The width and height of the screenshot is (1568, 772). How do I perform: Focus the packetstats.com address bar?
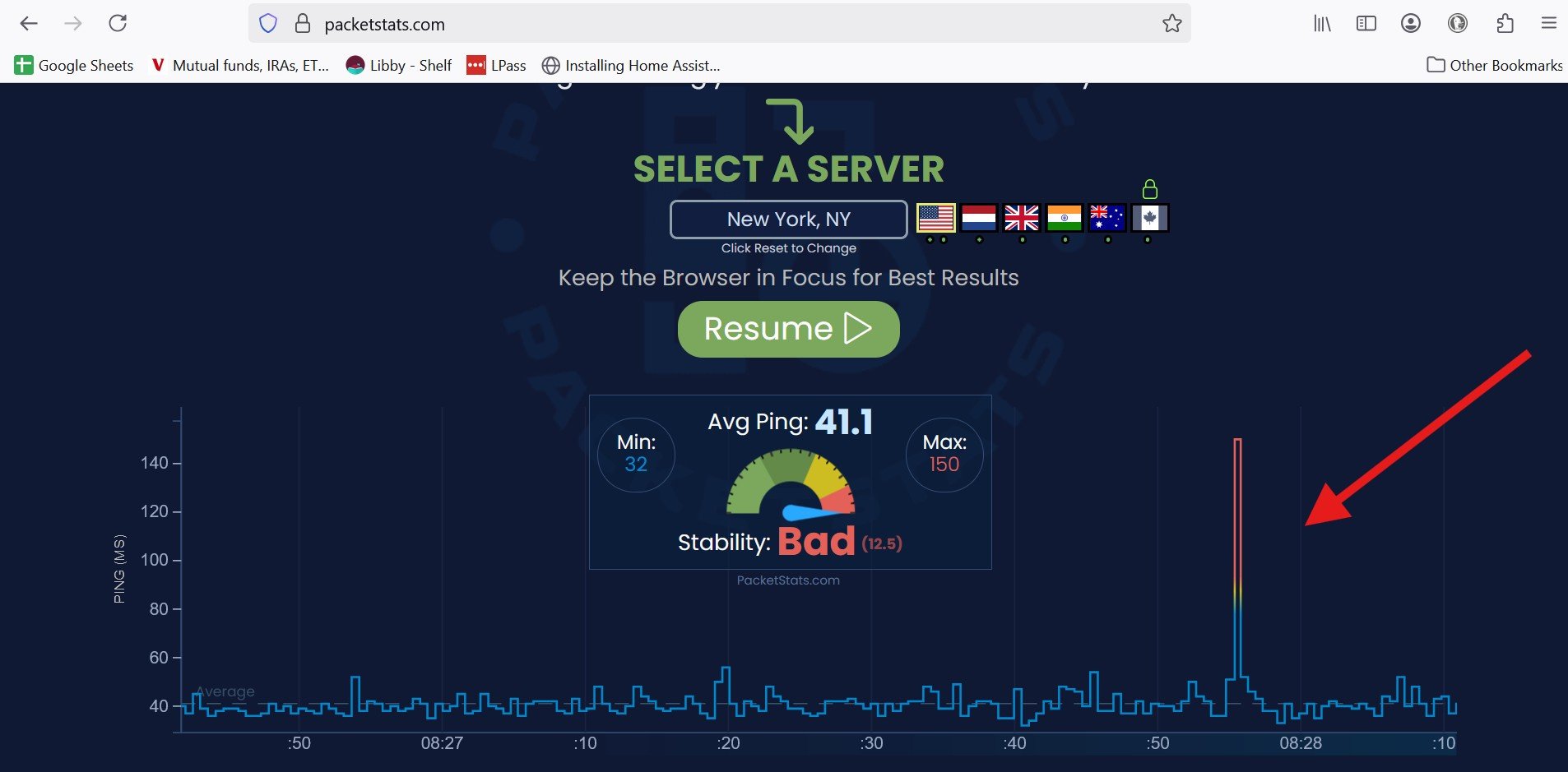(x=720, y=24)
